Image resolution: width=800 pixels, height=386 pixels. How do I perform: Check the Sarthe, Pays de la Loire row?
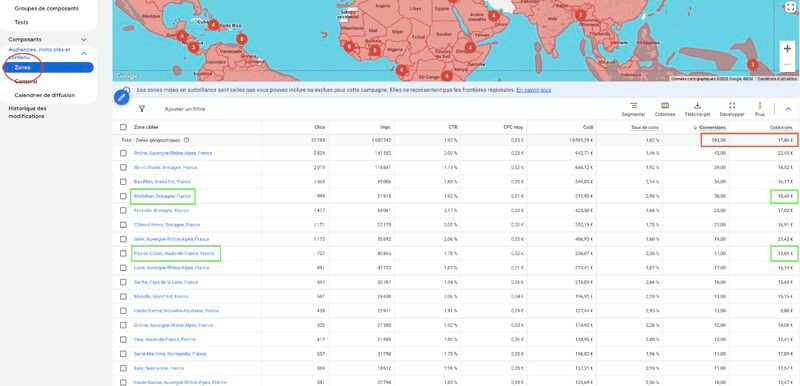[123, 282]
